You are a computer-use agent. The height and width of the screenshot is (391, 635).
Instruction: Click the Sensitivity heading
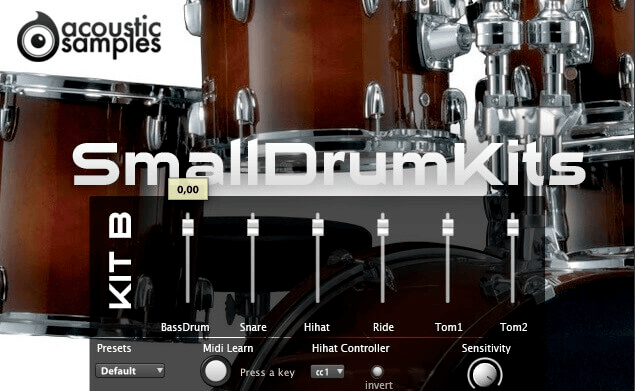pos(486,348)
